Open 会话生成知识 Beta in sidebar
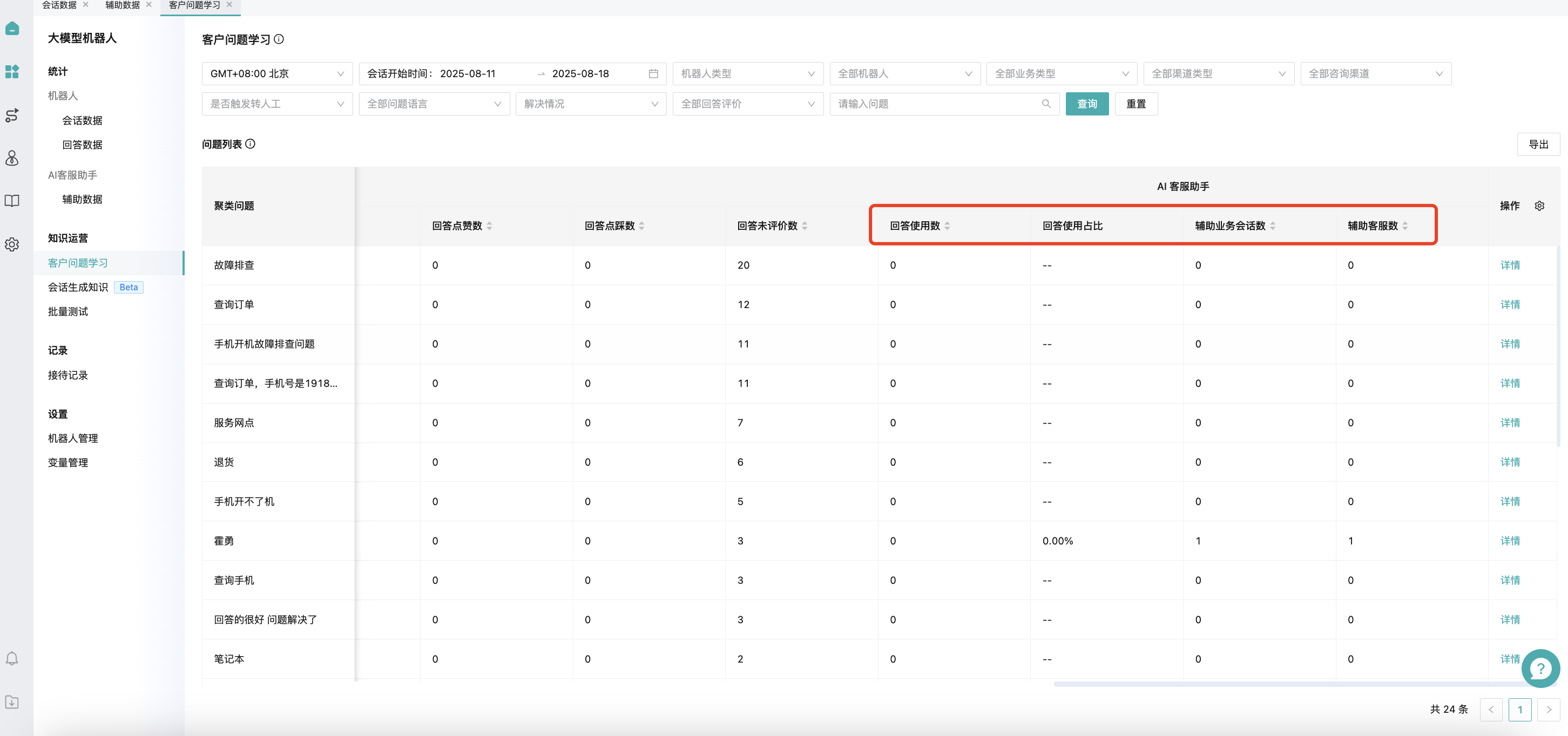1568x736 pixels. [x=95, y=287]
